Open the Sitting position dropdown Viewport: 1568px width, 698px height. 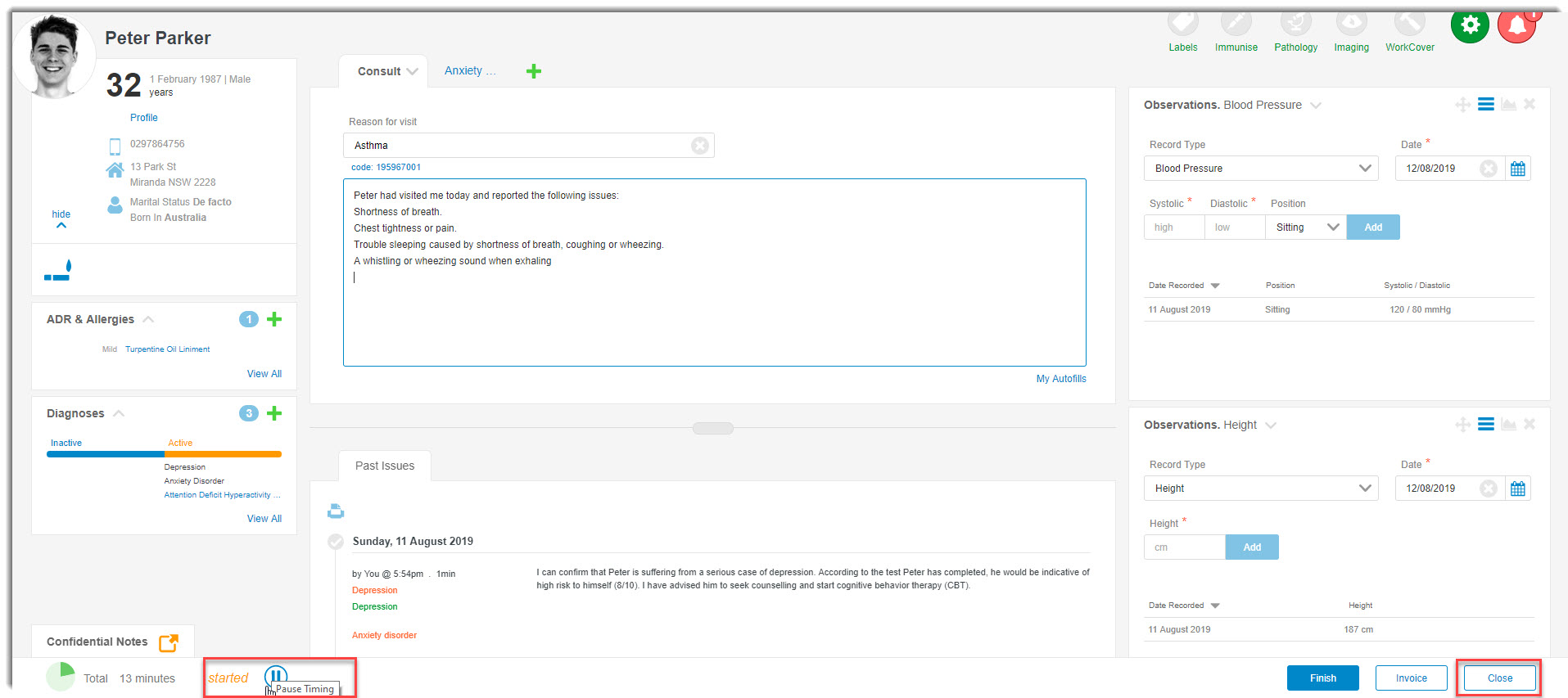click(1306, 227)
